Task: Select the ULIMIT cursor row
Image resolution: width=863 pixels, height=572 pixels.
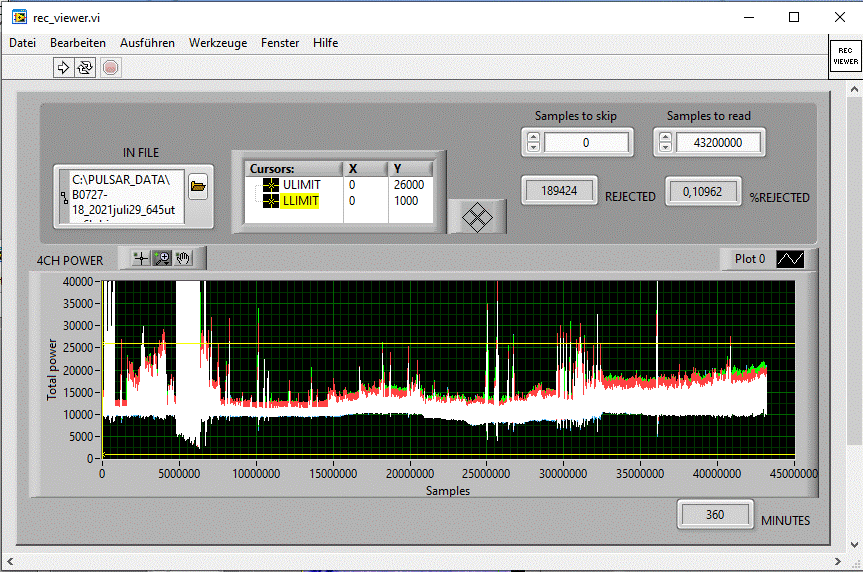Action: click(x=338, y=185)
